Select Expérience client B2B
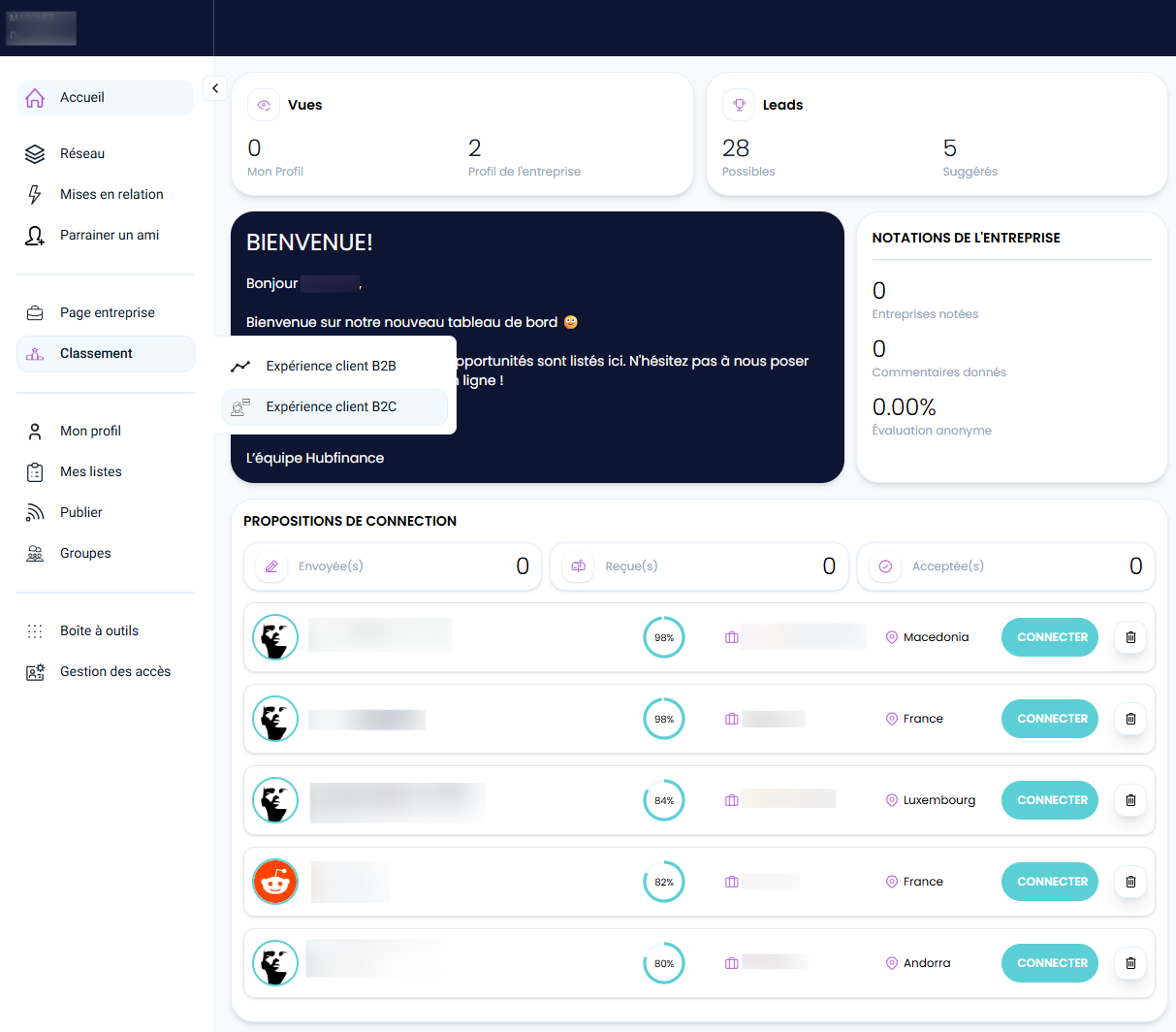Viewport: 1176px width, 1032px height. click(x=331, y=366)
